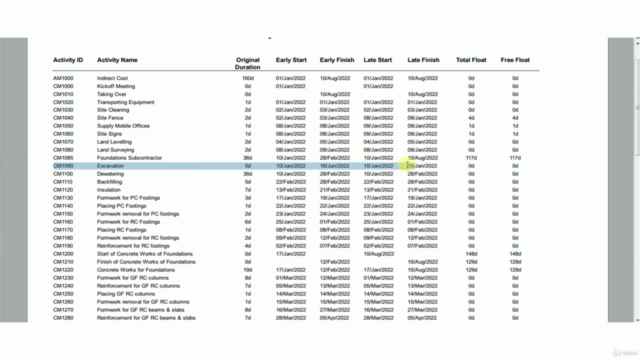Click the Land Surveying activity name
640x360 pixels.
[116, 150]
